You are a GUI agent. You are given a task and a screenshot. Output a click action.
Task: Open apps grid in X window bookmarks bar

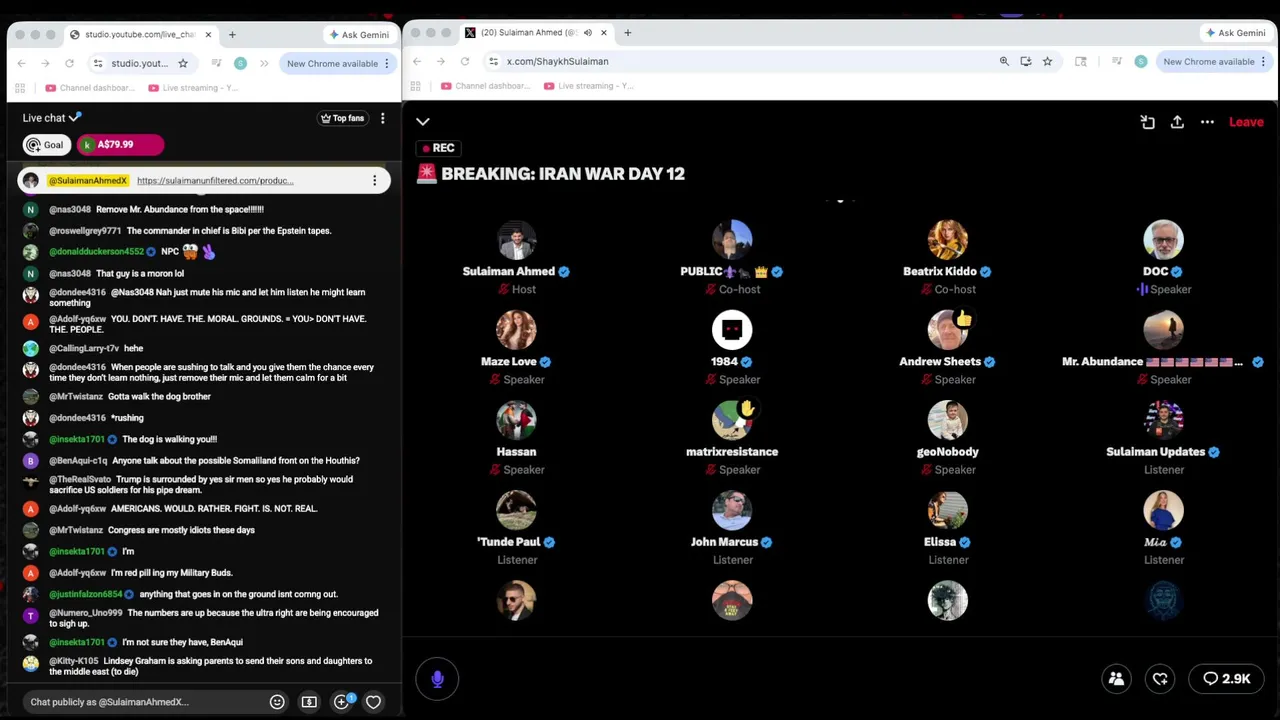[x=415, y=86]
